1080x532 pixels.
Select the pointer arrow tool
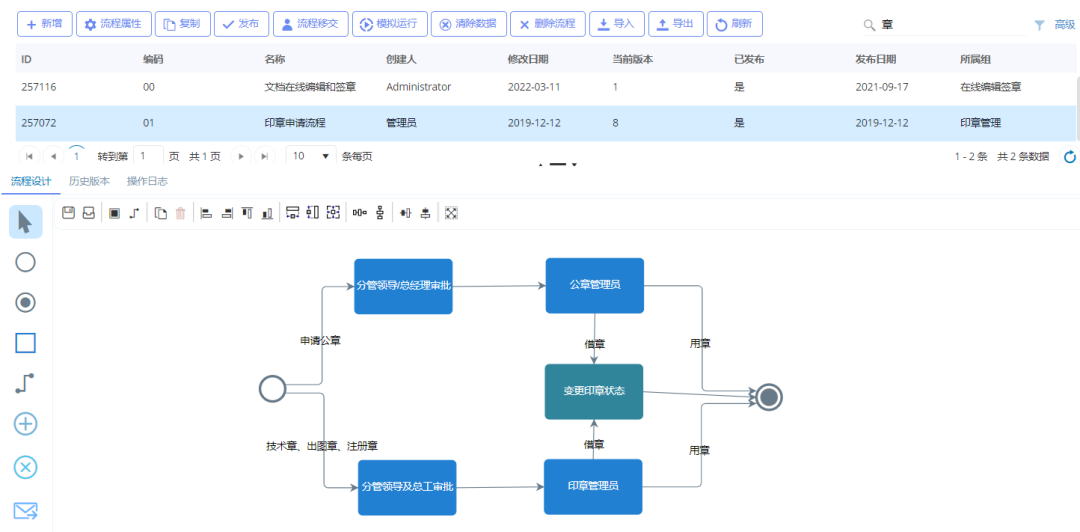[25, 222]
